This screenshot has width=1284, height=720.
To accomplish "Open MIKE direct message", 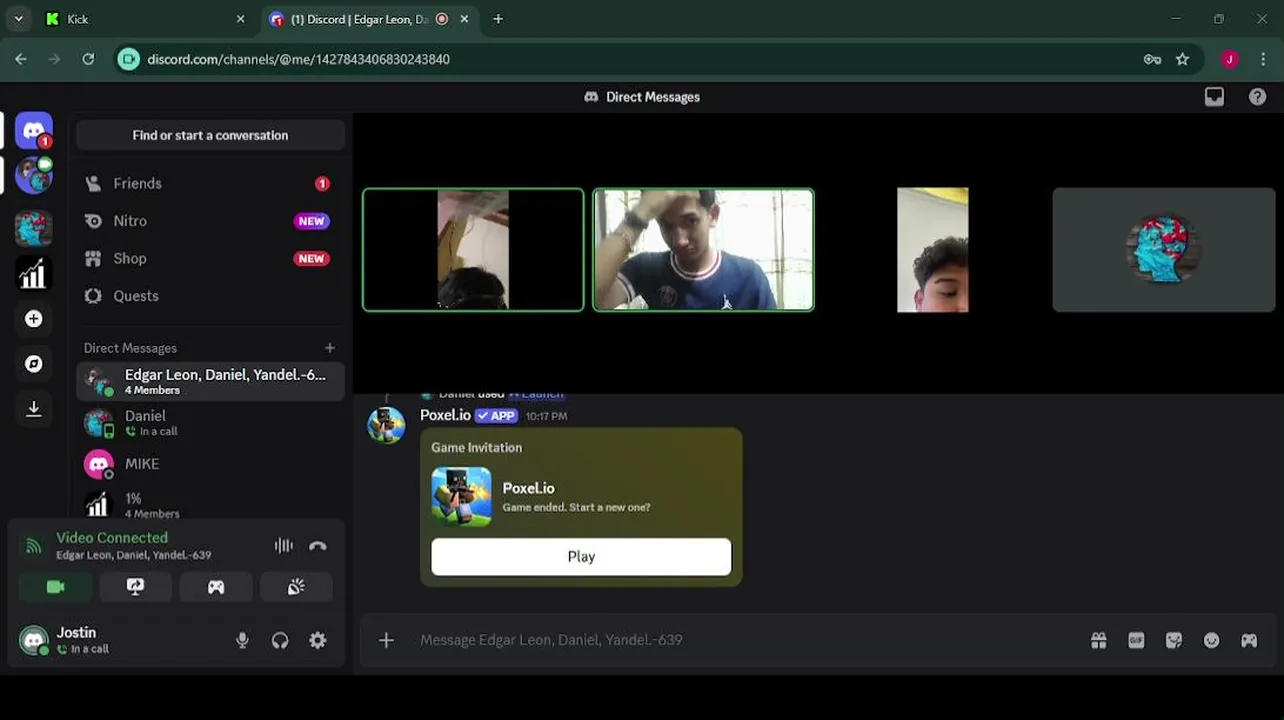I will [x=210, y=464].
